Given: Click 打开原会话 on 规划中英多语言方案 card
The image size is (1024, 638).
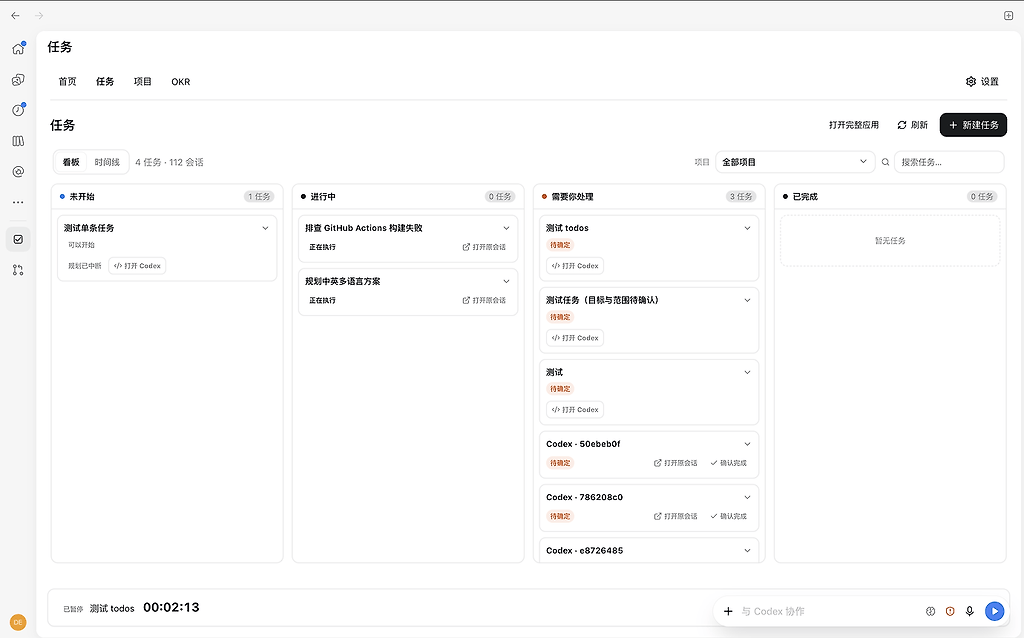Looking at the screenshot, I should tap(484, 300).
